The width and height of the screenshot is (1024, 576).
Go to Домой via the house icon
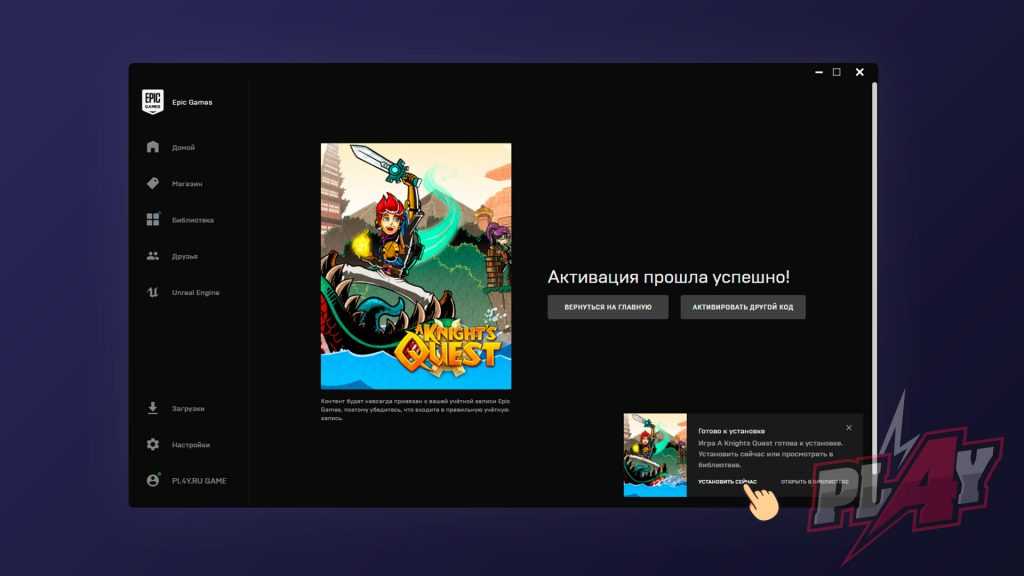click(x=153, y=147)
